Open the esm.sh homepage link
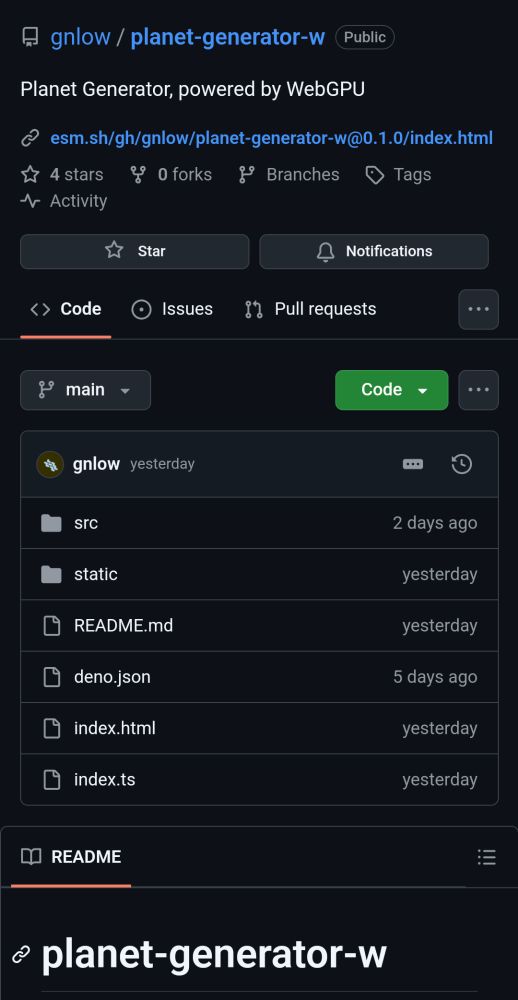This screenshot has width=518, height=1000. pos(271,138)
